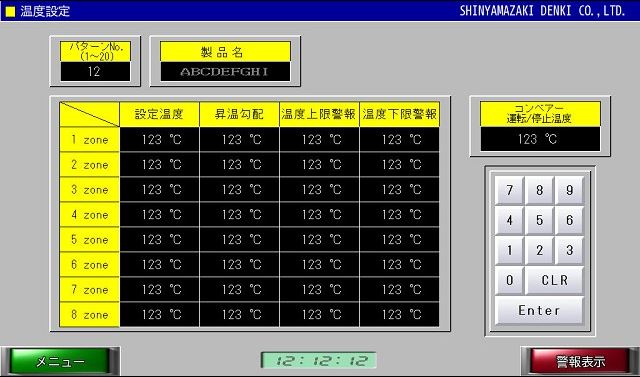Tap keypad digit 0
The width and height of the screenshot is (640, 377).
point(509,280)
